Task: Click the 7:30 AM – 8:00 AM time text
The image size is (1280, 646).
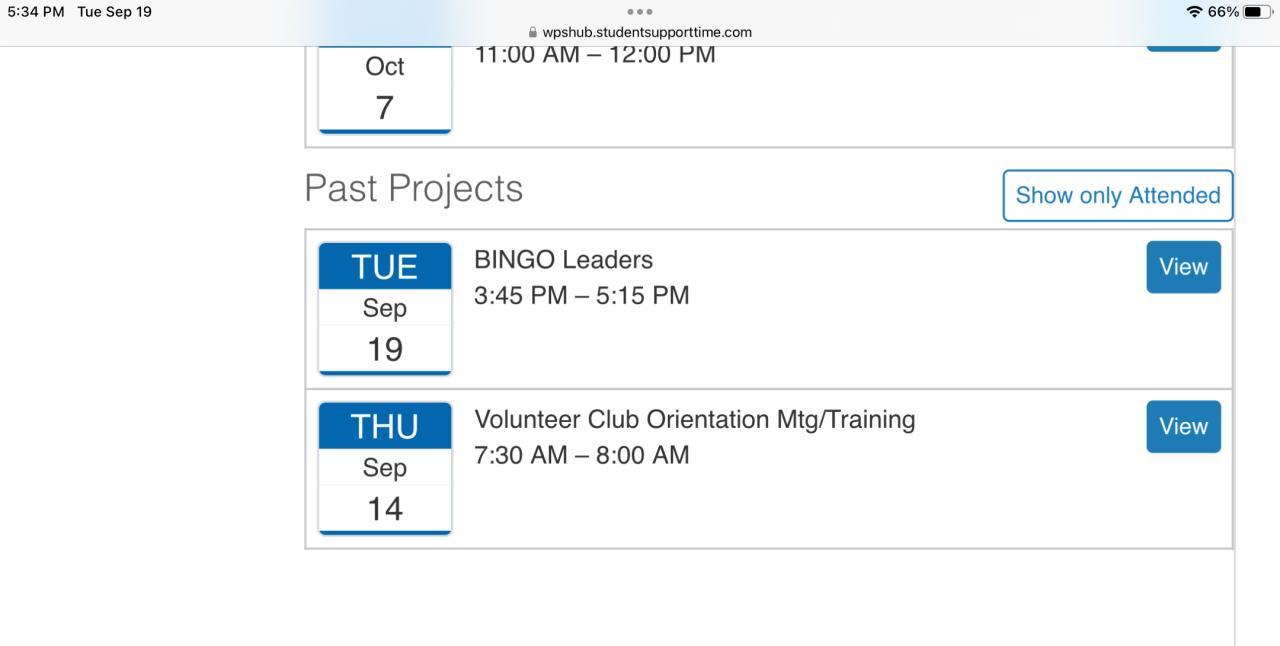Action: tap(581, 456)
